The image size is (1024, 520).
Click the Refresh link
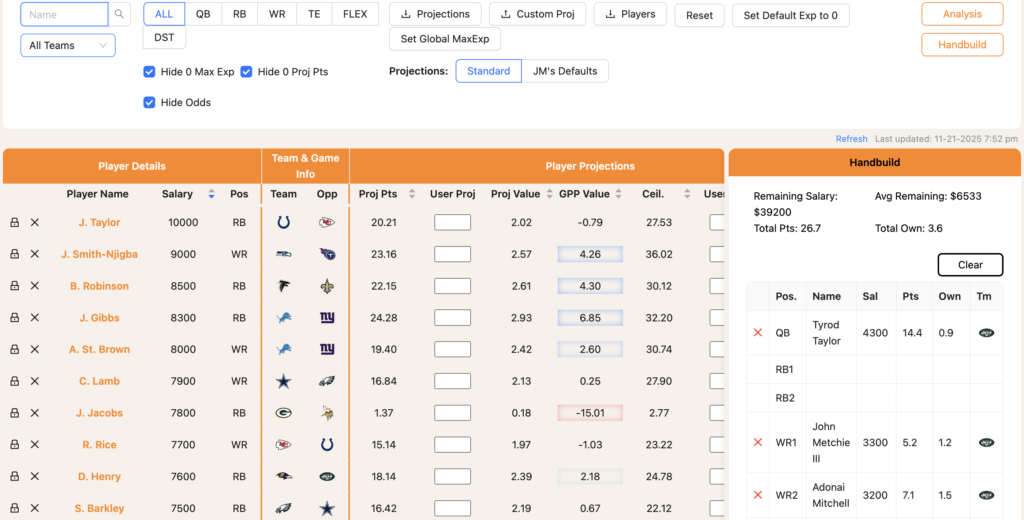point(851,139)
